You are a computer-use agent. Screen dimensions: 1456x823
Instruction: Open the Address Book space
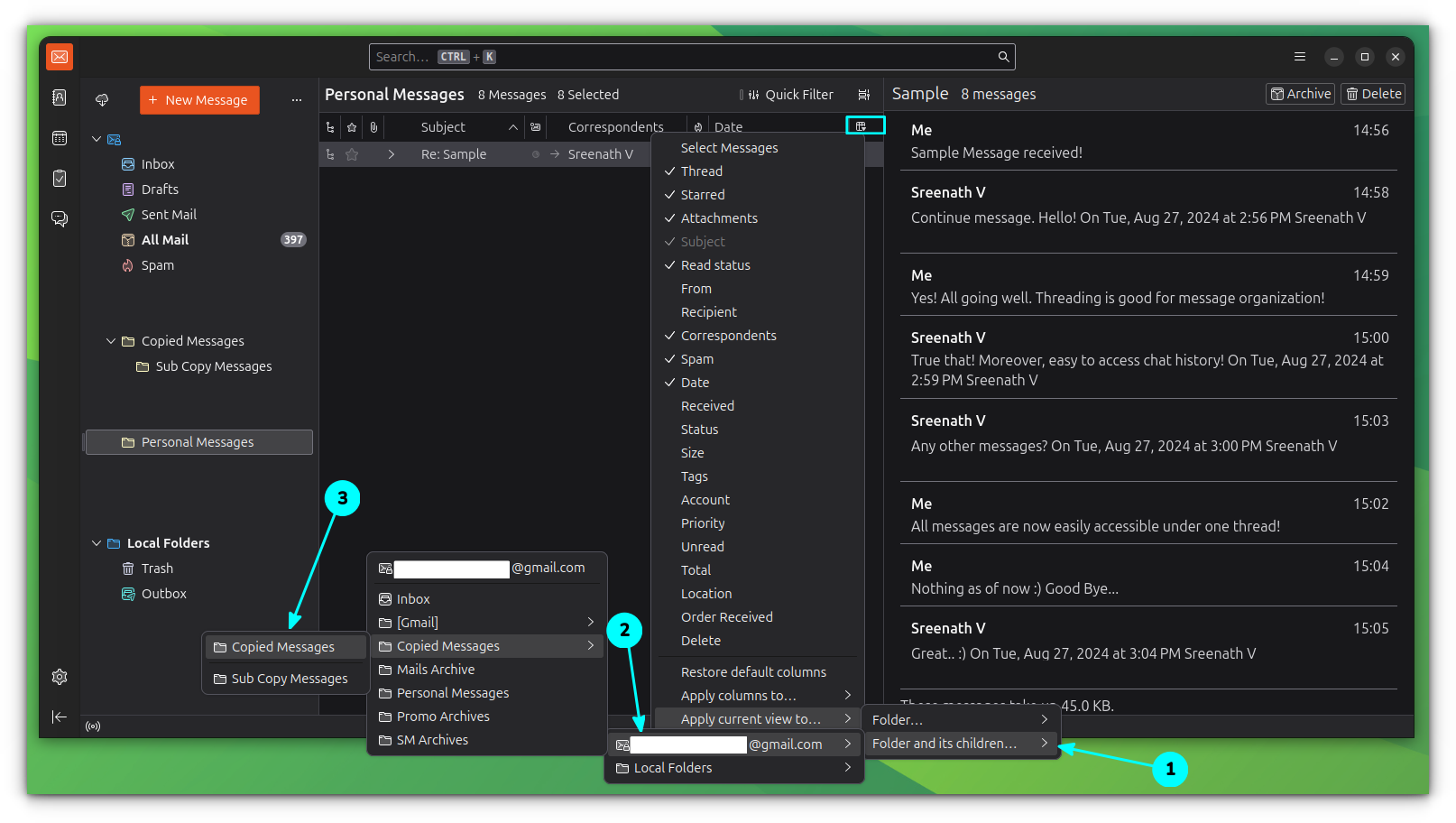coord(60,97)
